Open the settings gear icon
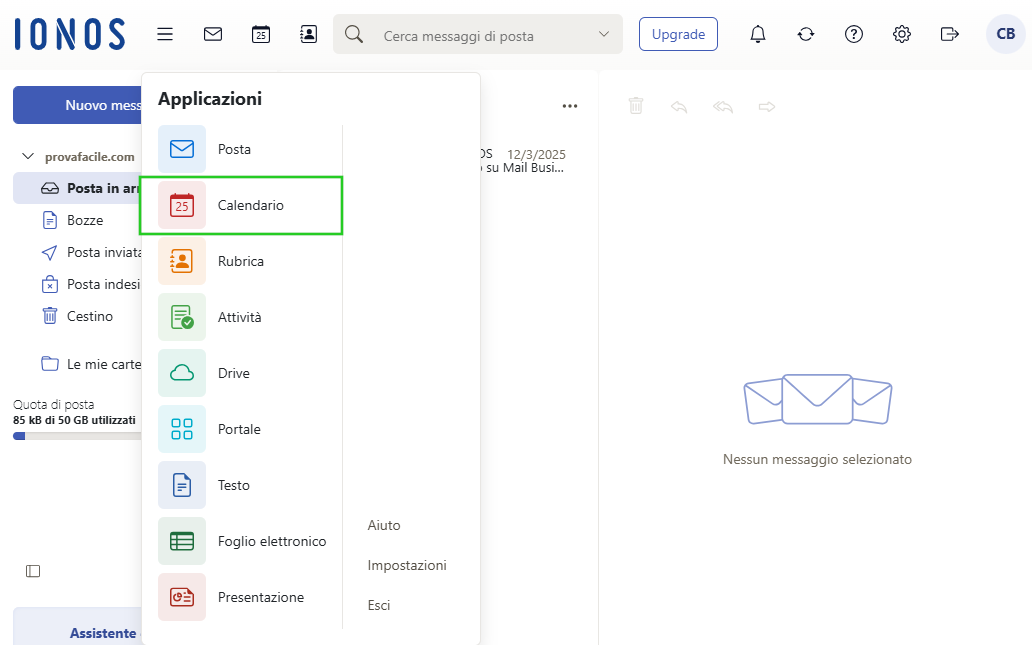This screenshot has height=645, width=1032. 902,34
